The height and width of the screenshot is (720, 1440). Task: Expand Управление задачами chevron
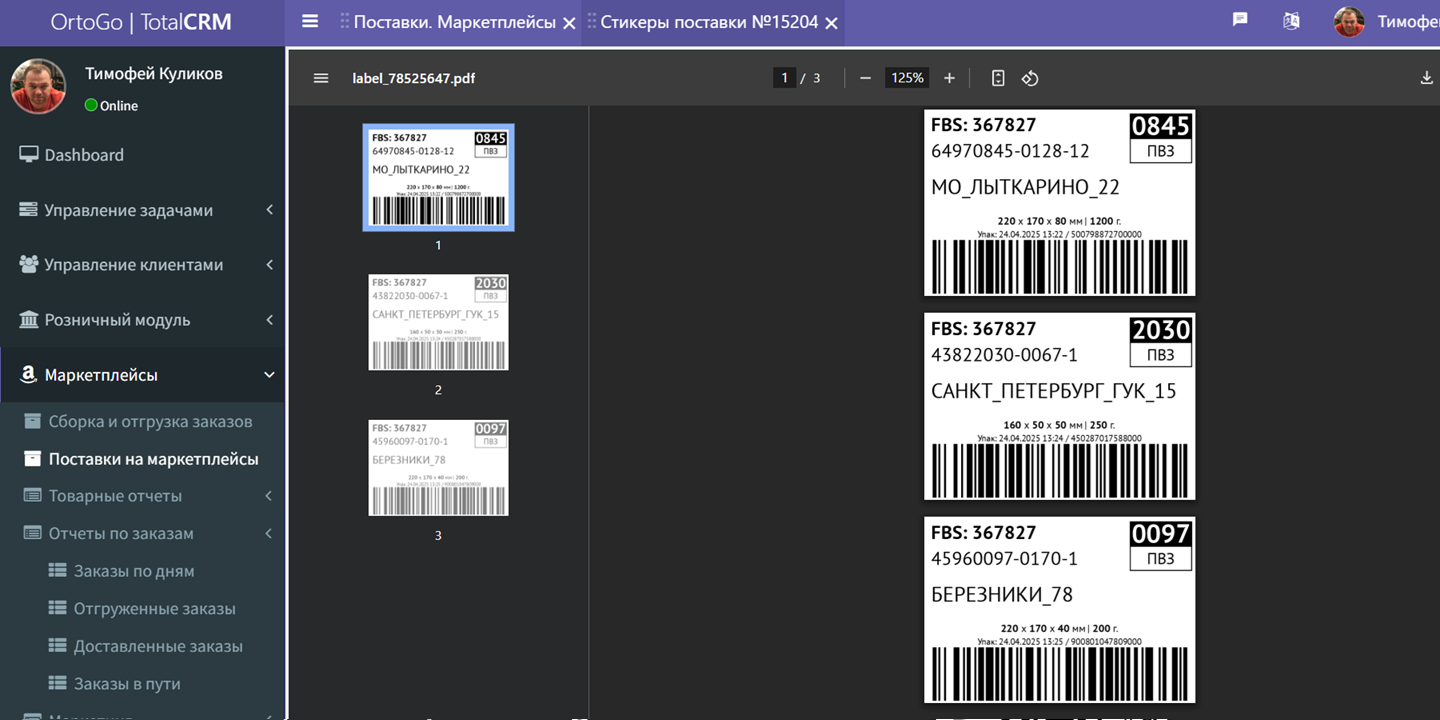click(x=269, y=210)
